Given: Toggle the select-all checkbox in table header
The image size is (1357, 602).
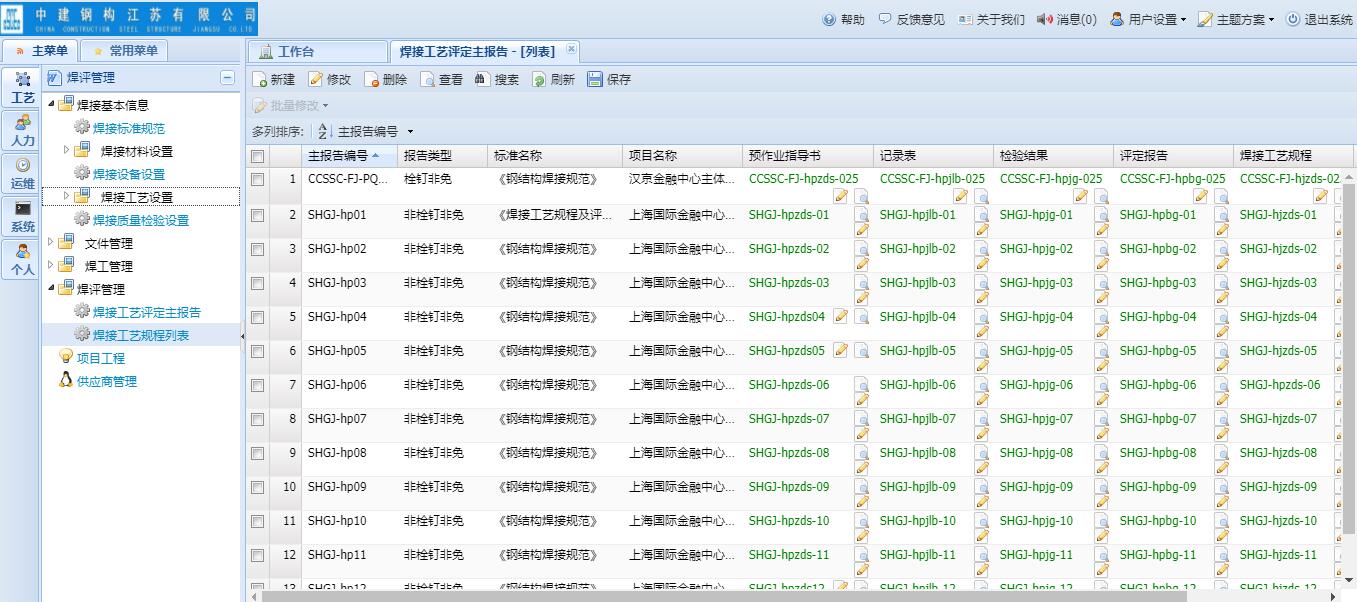Looking at the screenshot, I should (257, 156).
